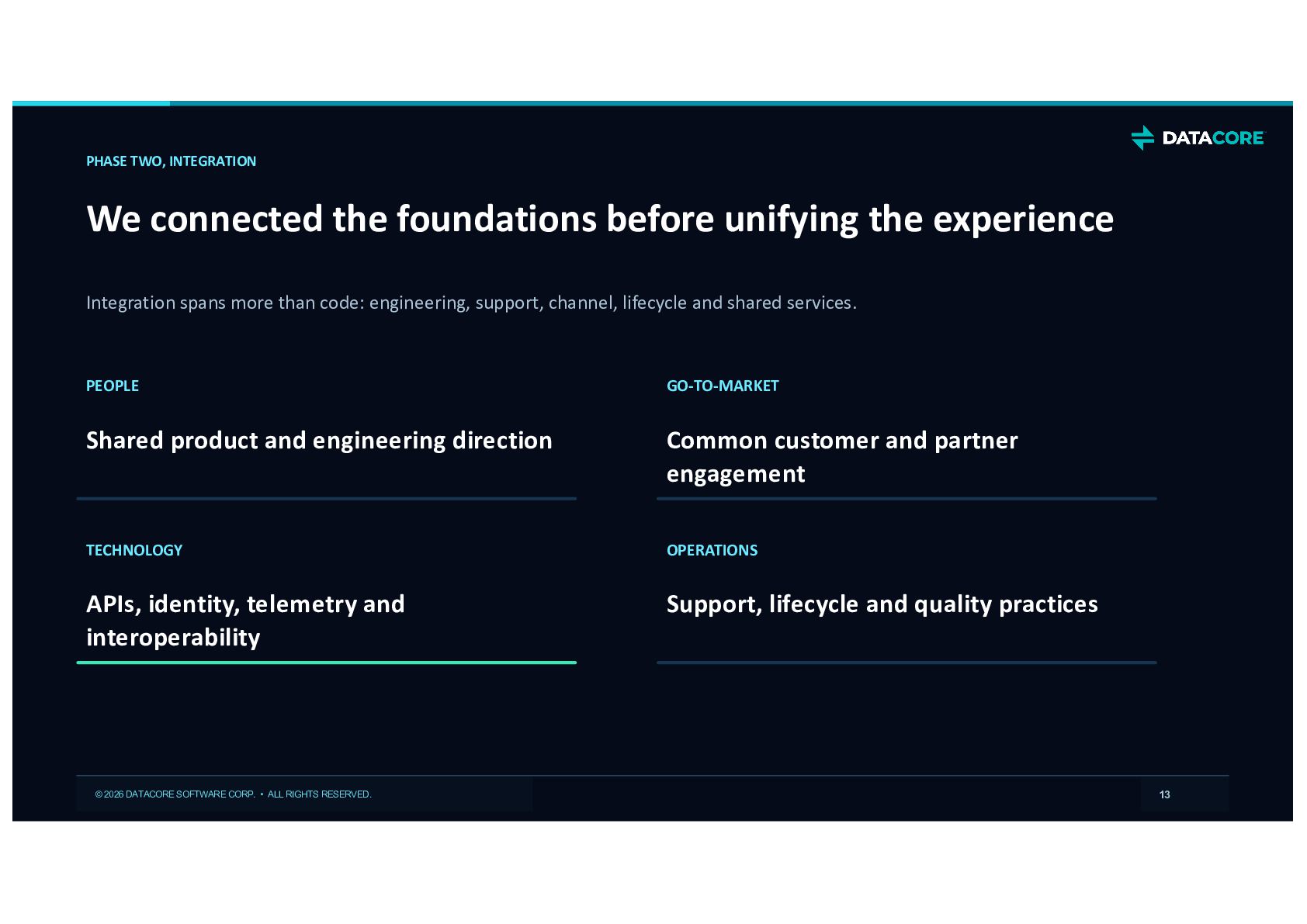
Task: Click the PEOPLE section heading
Action: pos(113,386)
